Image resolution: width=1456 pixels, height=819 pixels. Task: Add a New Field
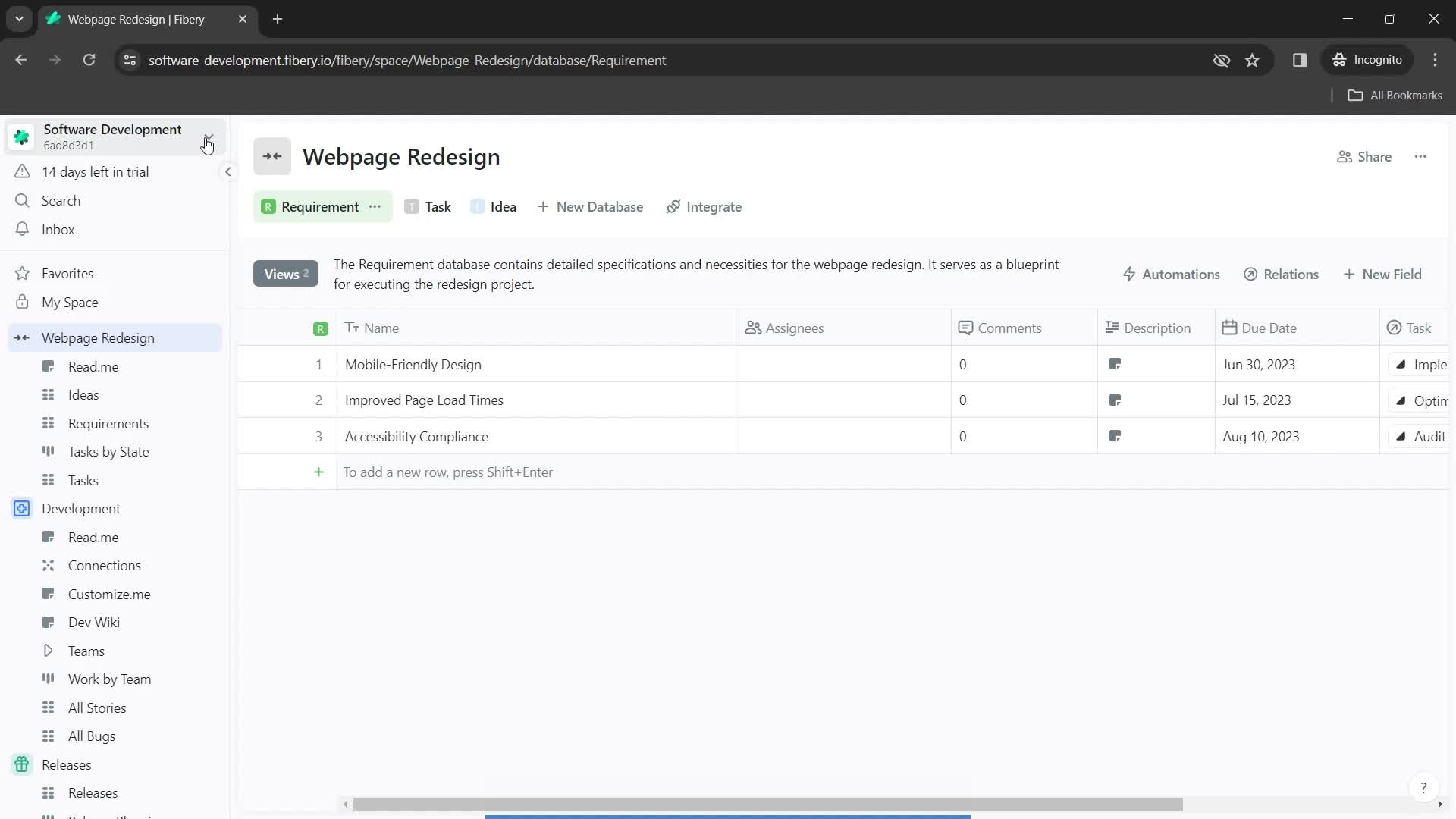[x=1382, y=274]
